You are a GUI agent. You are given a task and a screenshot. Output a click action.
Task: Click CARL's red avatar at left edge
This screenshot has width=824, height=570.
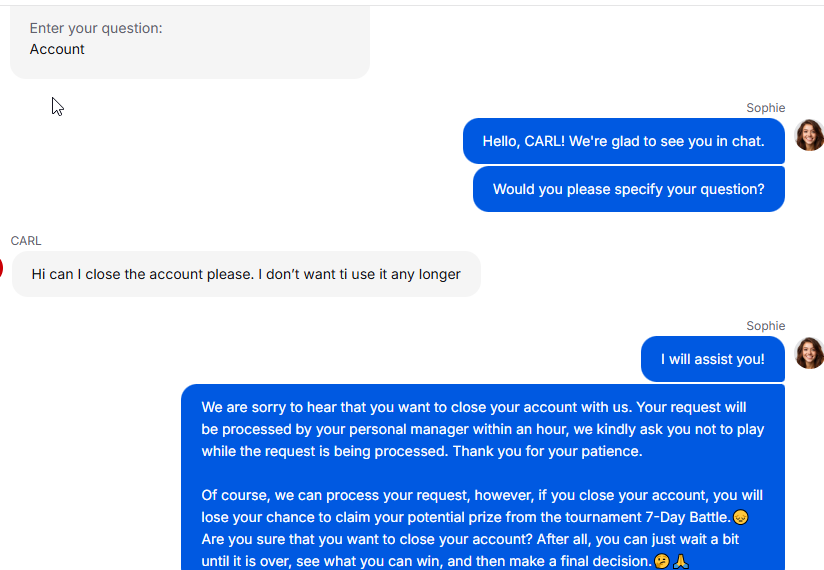pos(2,268)
